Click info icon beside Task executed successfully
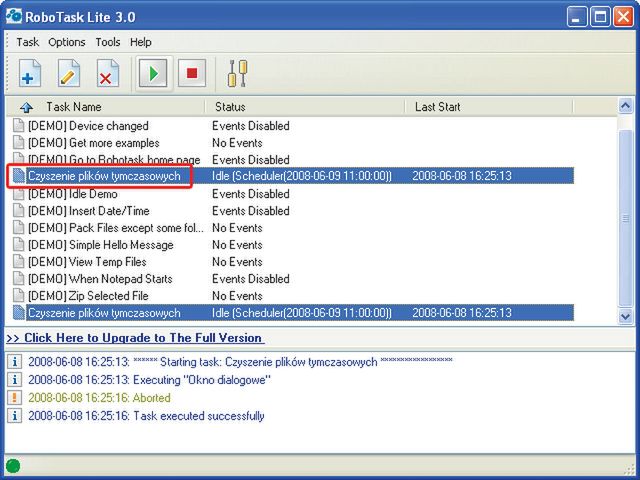640x480 pixels. [14, 416]
